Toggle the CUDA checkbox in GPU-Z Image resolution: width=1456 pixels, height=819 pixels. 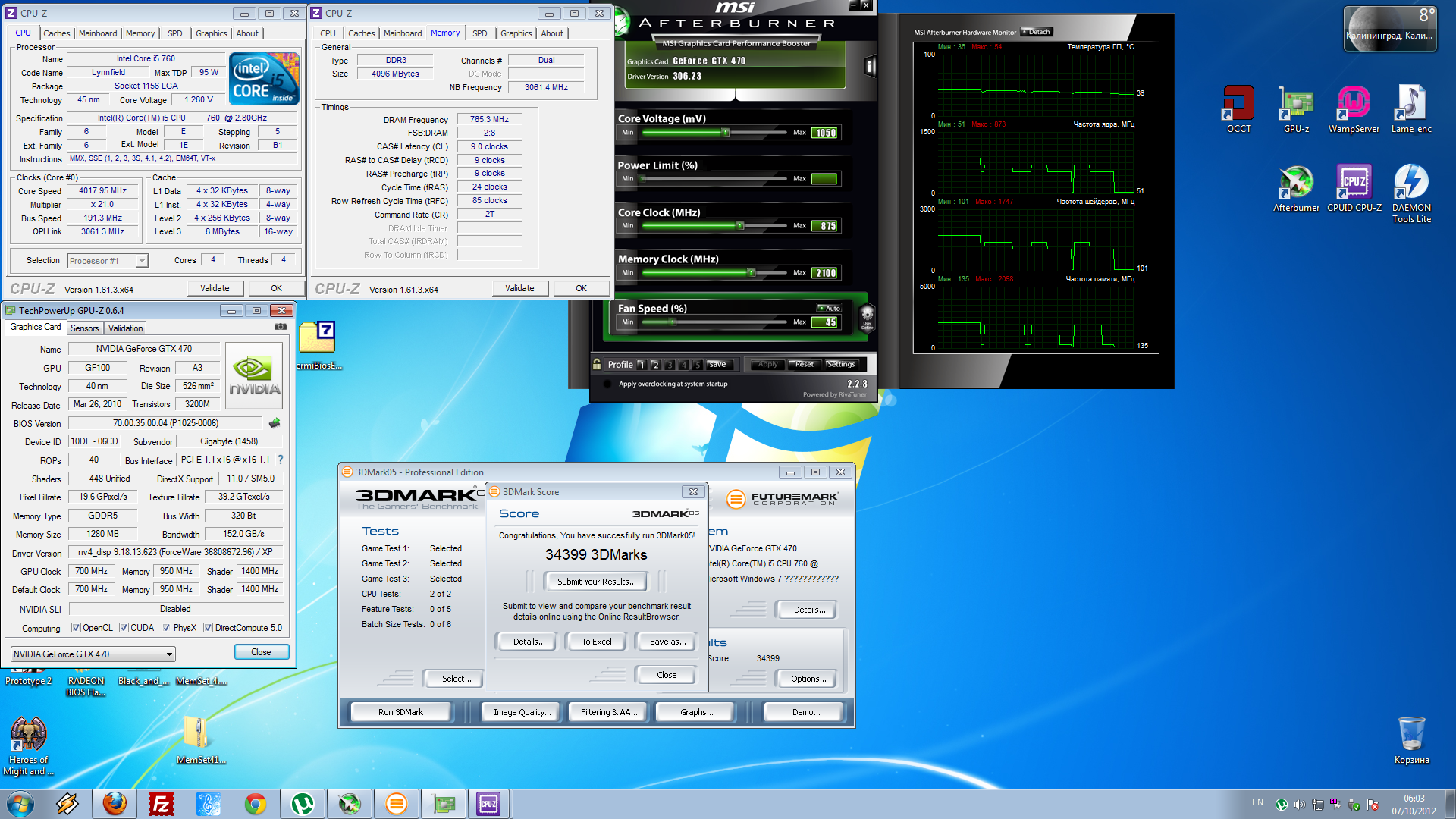(x=124, y=628)
